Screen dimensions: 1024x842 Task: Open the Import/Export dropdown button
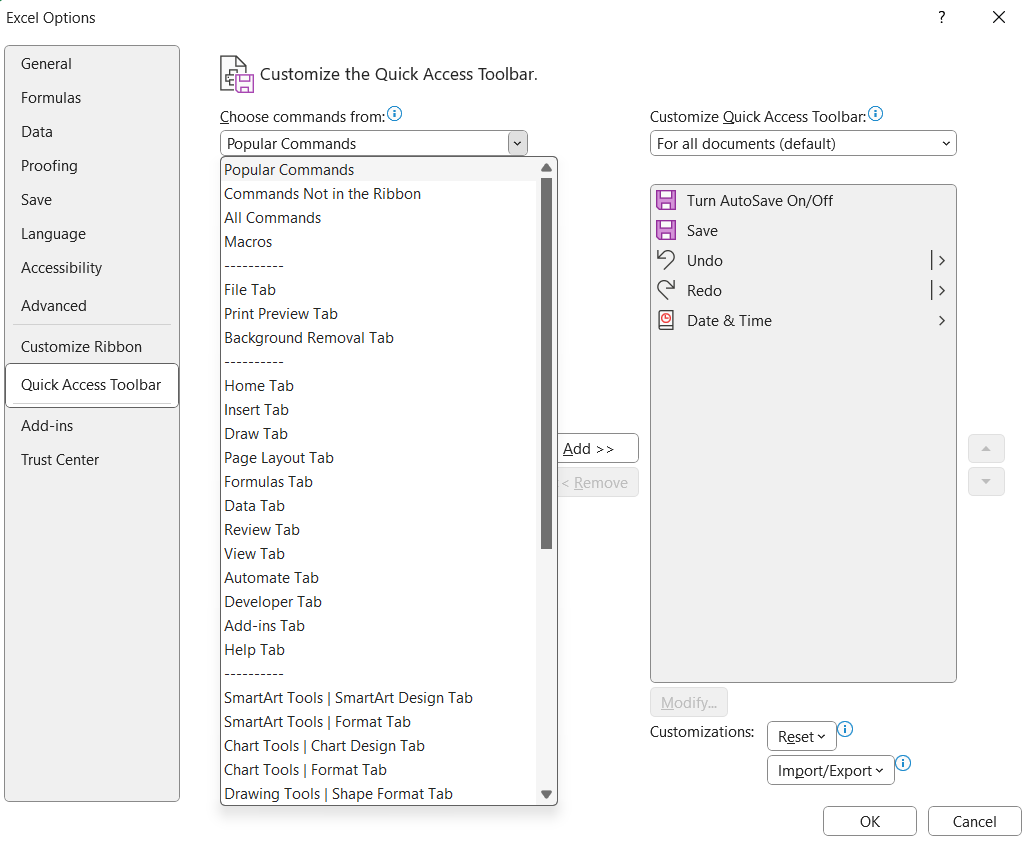830,770
